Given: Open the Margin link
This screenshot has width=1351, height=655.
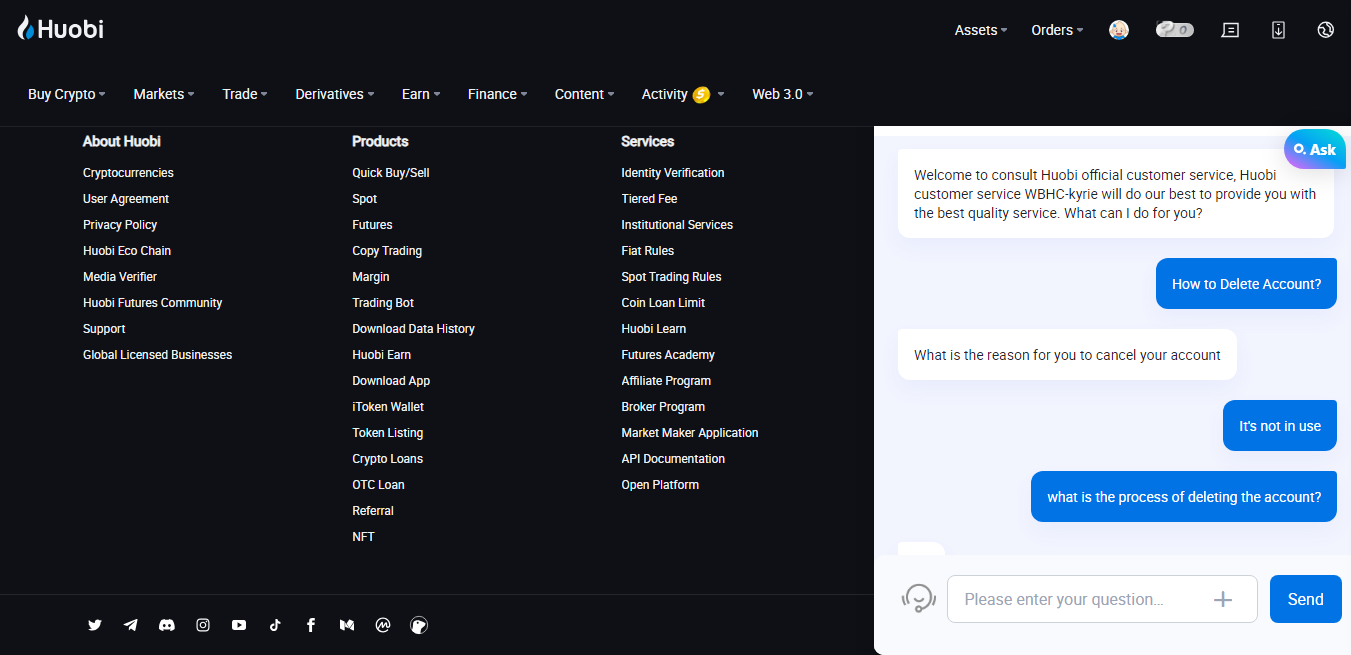Looking at the screenshot, I should coord(371,277).
